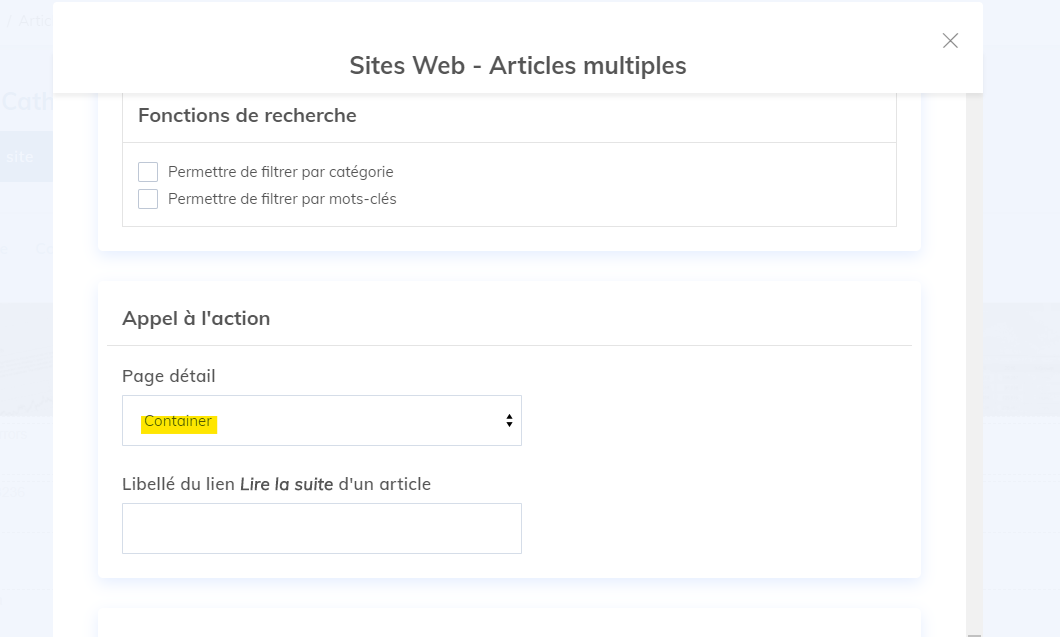Close the Articles multiples dialog
The image size is (1060, 637).
[x=950, y=41]
